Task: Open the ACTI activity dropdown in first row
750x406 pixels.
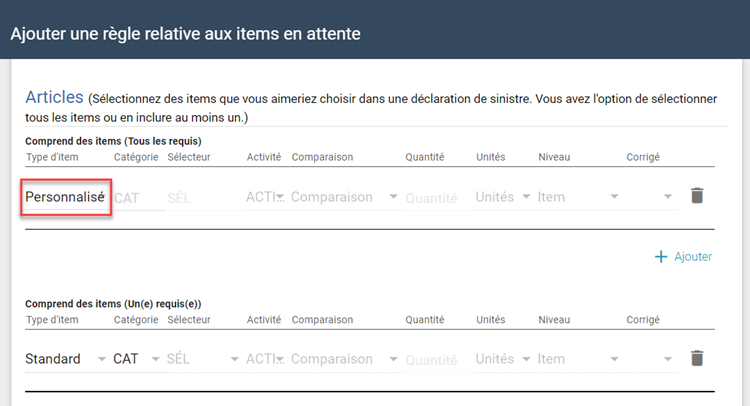Action: pyautogui.click(x=265, y=197)
